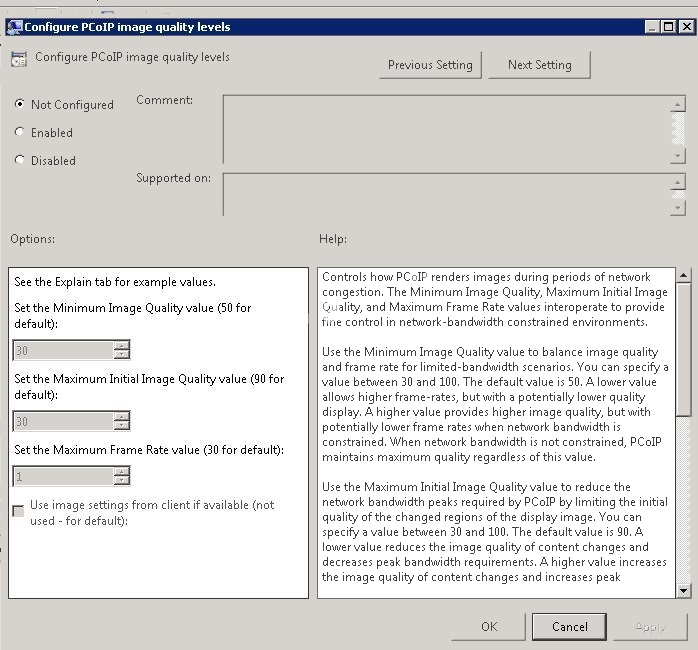
Task: Go to the Next Setting
Action: pyautogui.click(x=540, y=65)
